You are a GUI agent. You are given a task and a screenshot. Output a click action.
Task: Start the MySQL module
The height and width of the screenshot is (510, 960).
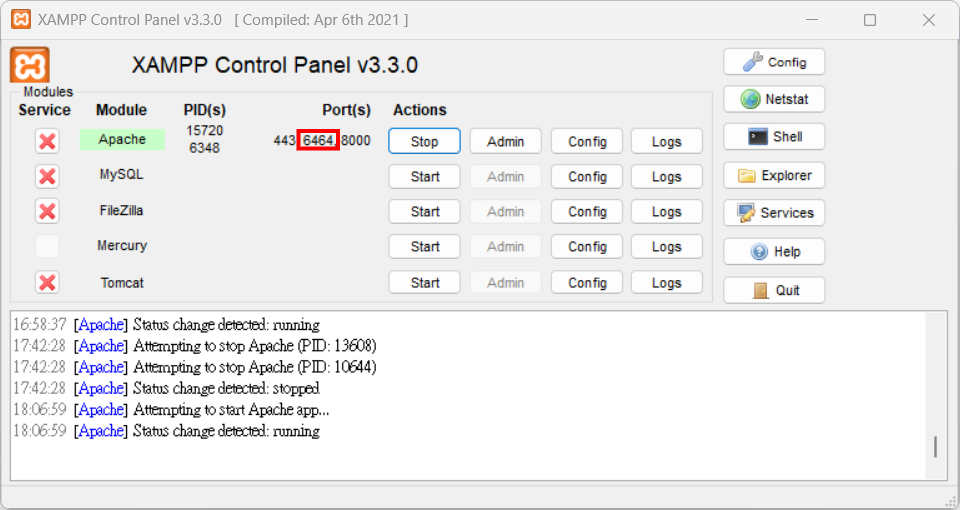click(x=424, y=177)
